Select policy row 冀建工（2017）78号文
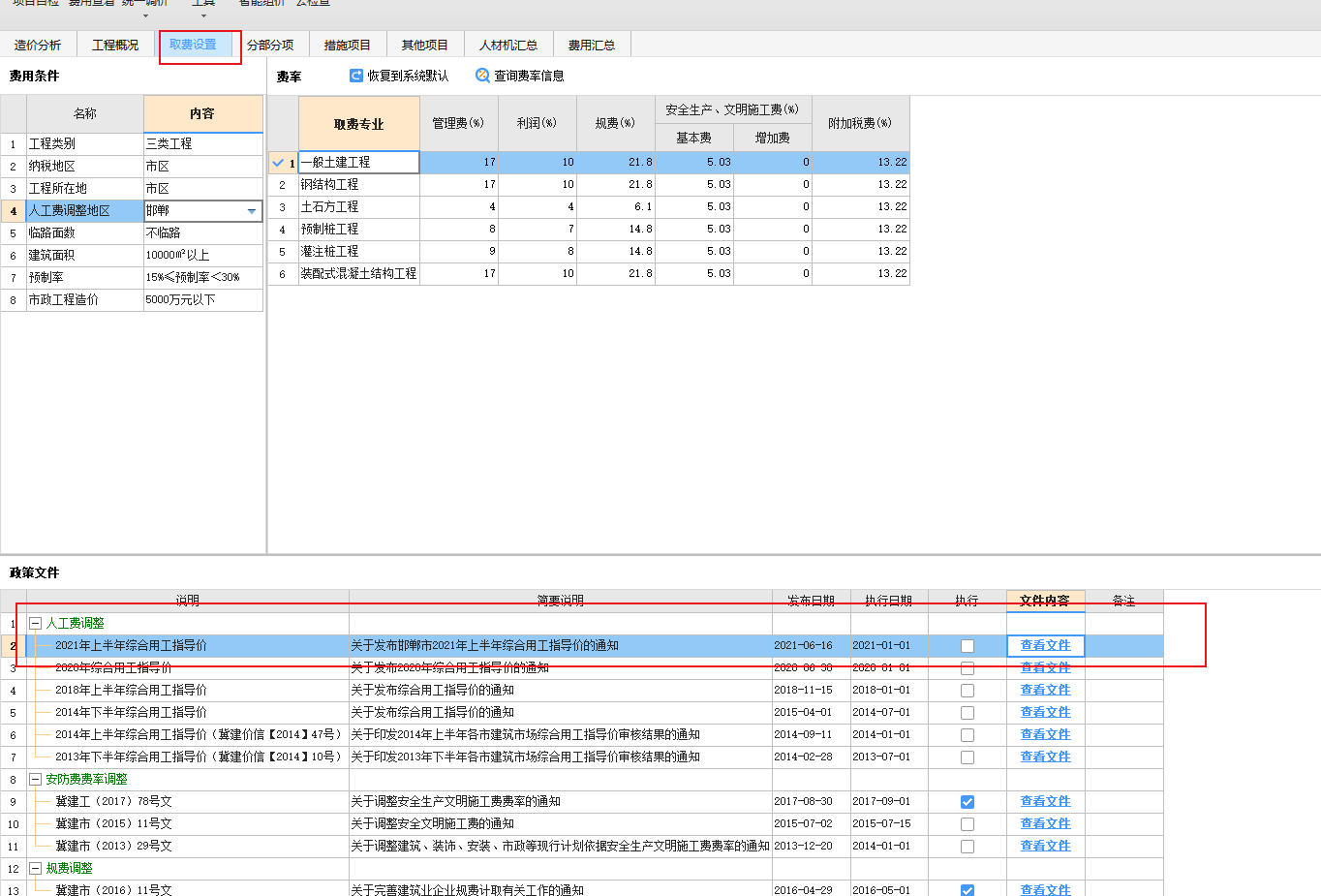The width and height of the screenshot is (1321, 896). (581, 801)
